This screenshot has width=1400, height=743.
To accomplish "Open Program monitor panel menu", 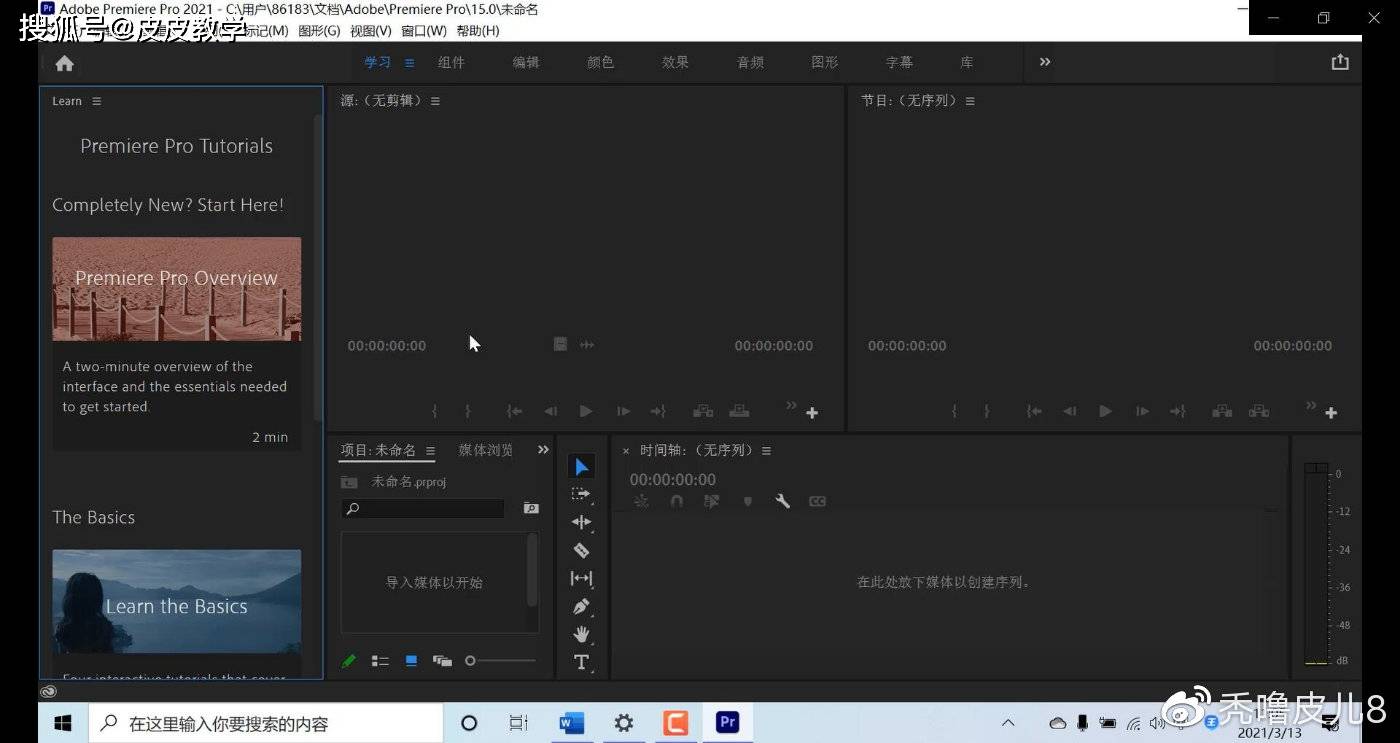I will pos(970,101).
